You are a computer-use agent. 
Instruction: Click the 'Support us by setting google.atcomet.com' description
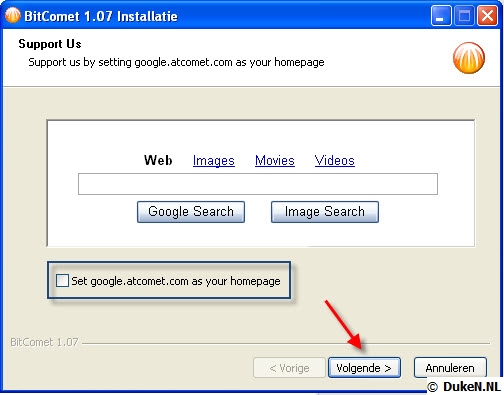click(176, 62)
